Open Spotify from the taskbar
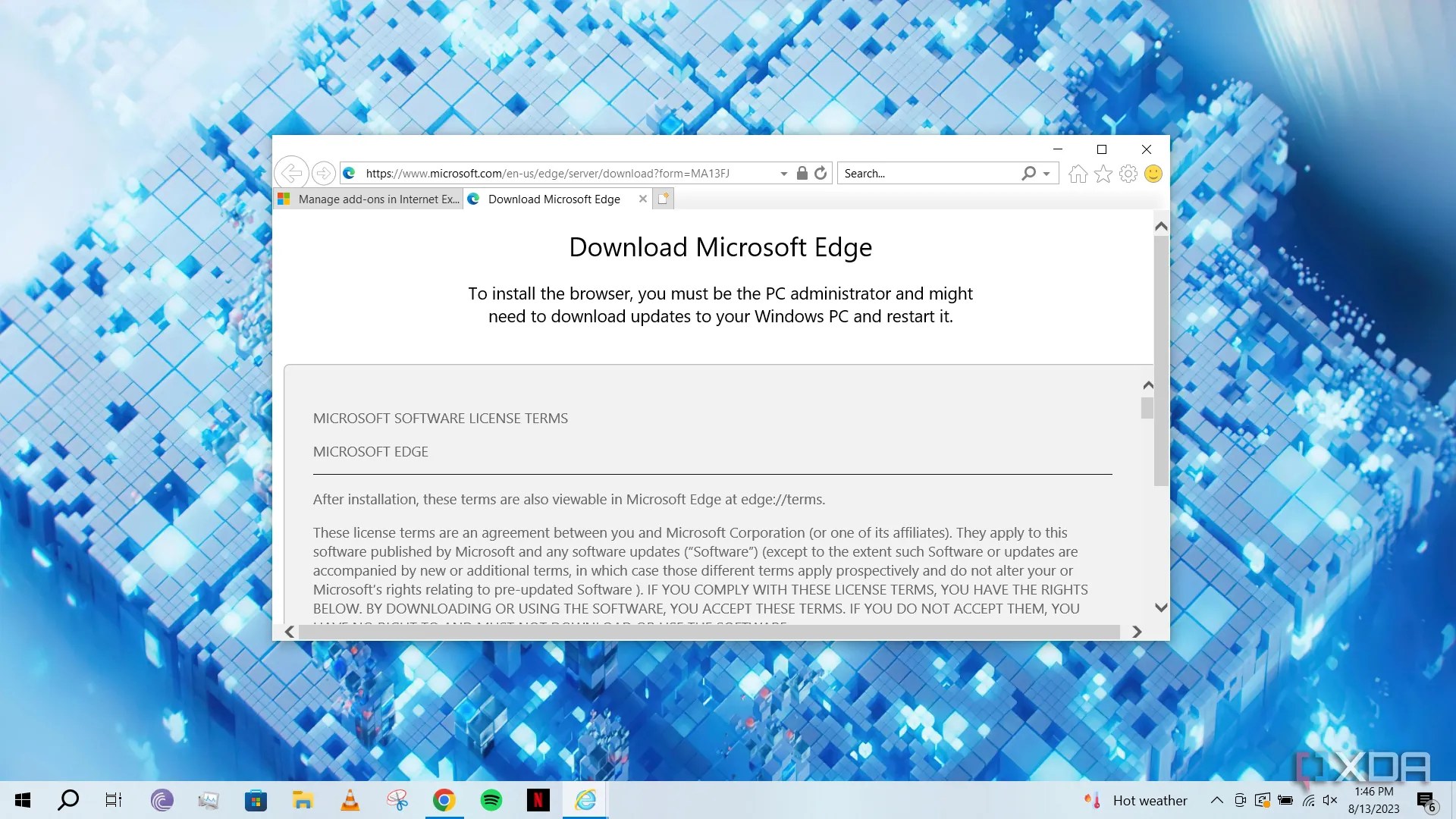This screenshot has height=819, width=1456. coord(491,800)
